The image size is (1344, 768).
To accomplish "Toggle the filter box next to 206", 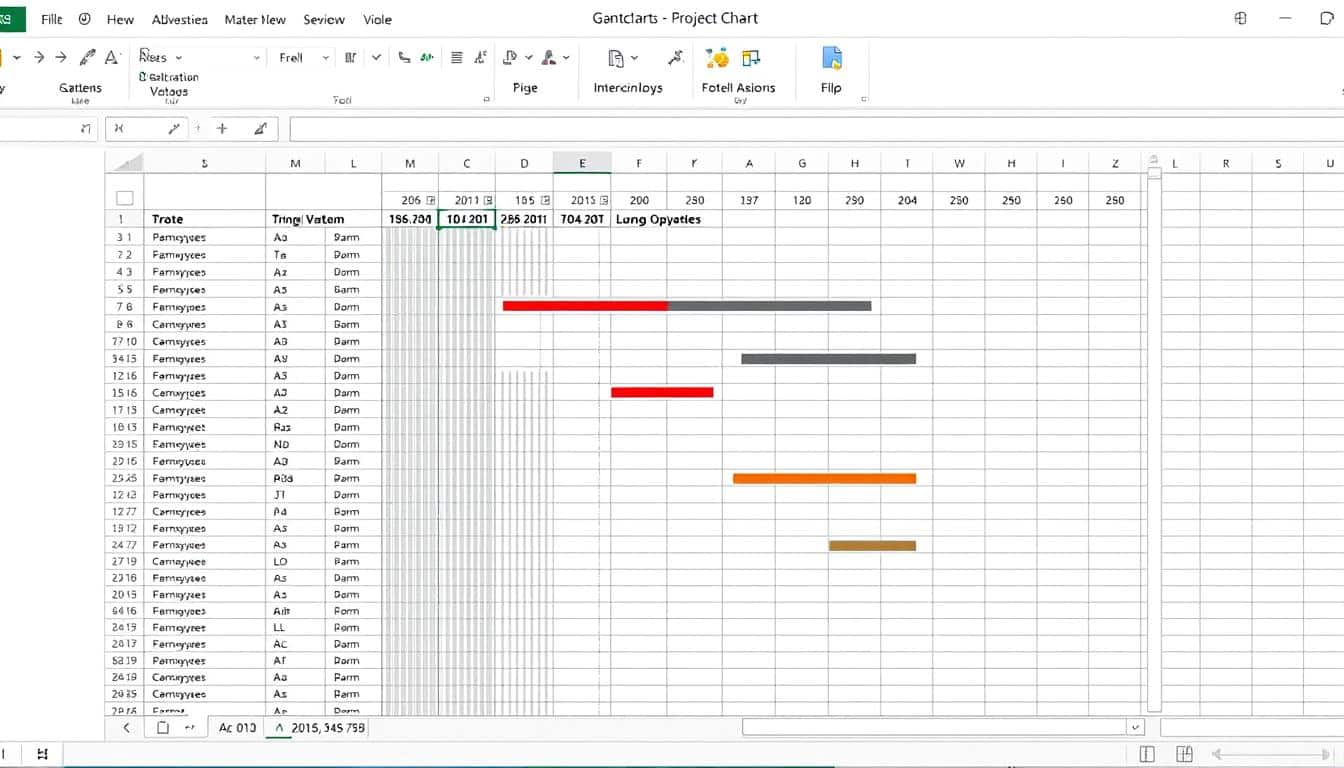I will pos(431,200).
